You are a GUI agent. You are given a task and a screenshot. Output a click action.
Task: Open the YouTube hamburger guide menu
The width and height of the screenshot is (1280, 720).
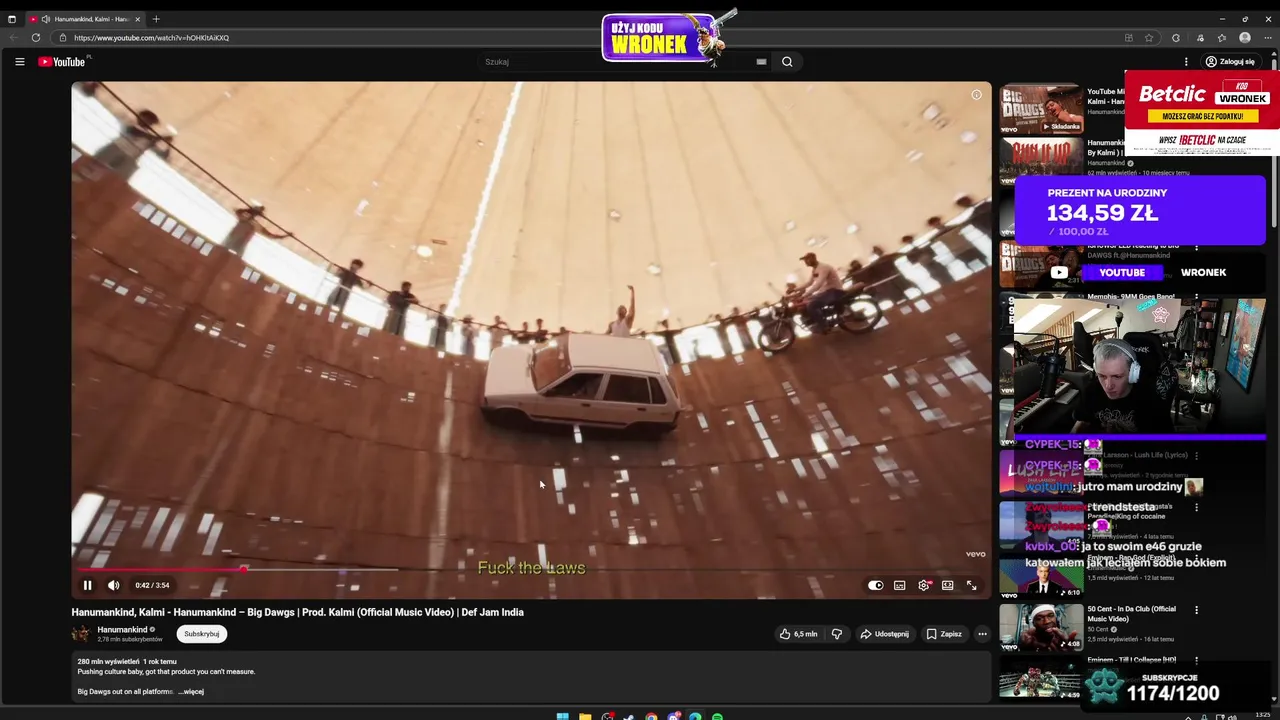click(x=19, y=61)
